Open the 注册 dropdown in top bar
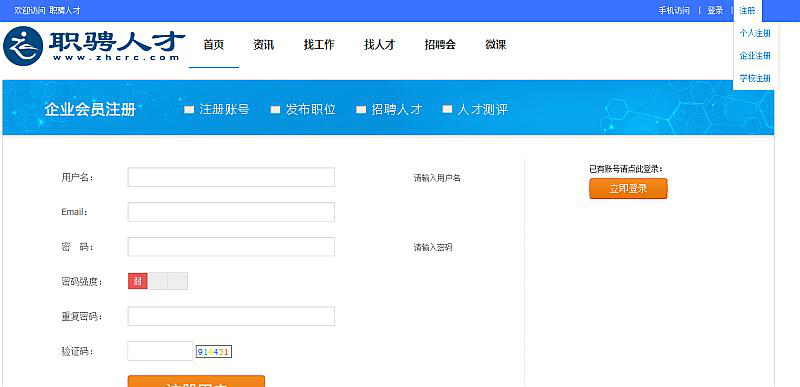Screen dimensions: 800x387 747,10
